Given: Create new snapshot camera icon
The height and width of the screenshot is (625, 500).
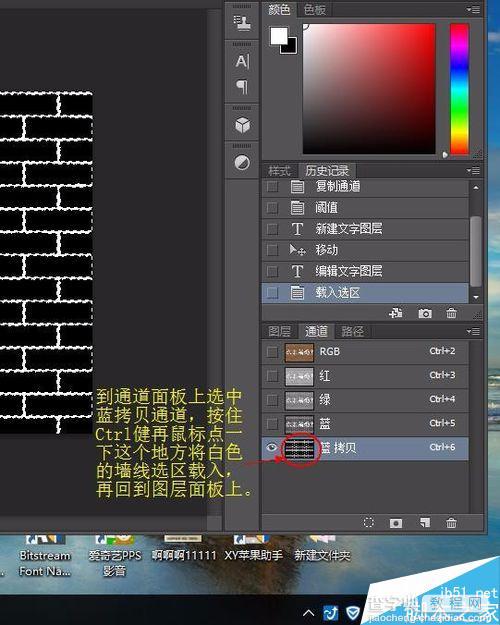Looking at the screenshot, I should coord(425,314).
